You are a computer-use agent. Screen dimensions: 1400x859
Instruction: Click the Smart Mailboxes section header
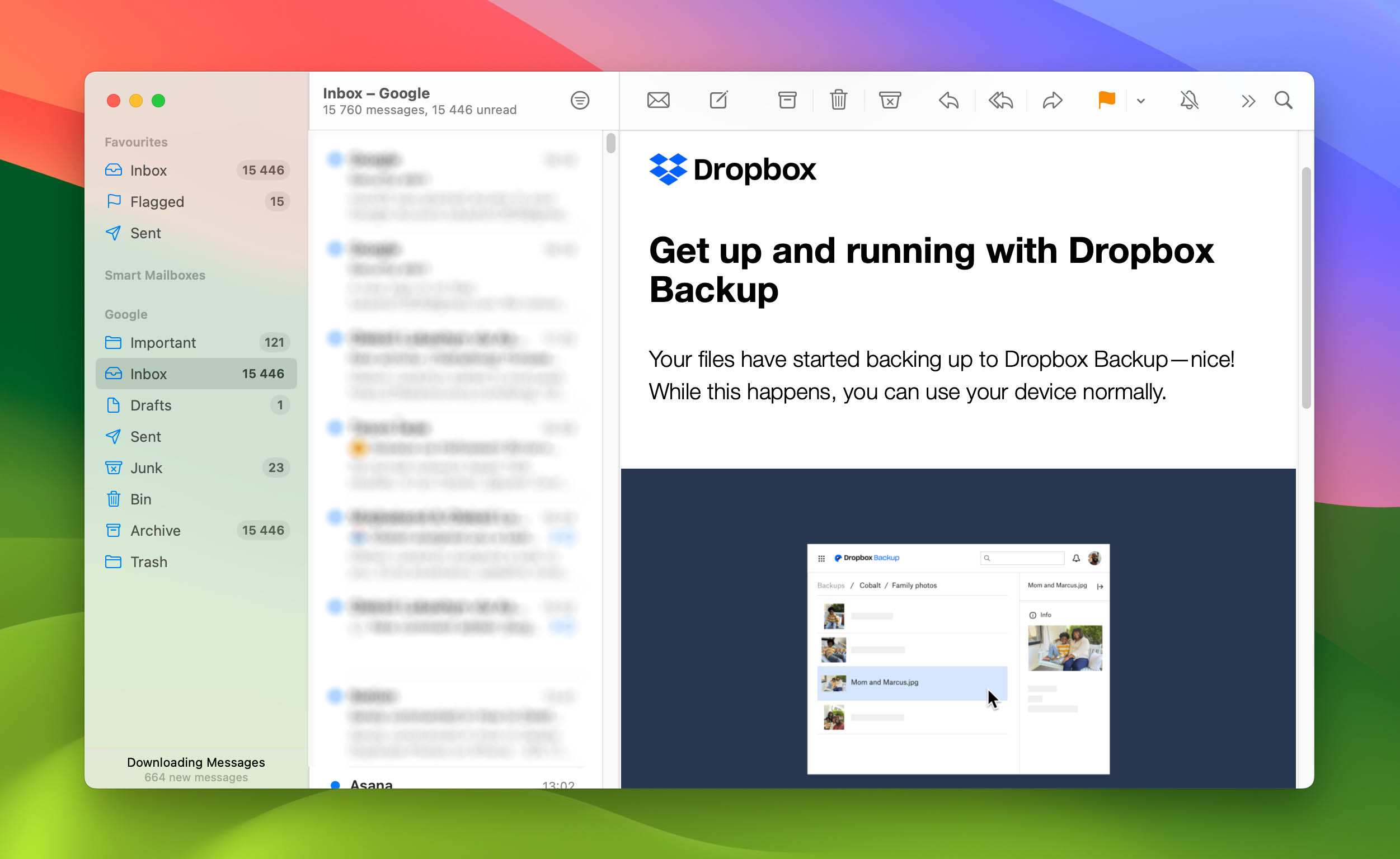click(154, 275)
